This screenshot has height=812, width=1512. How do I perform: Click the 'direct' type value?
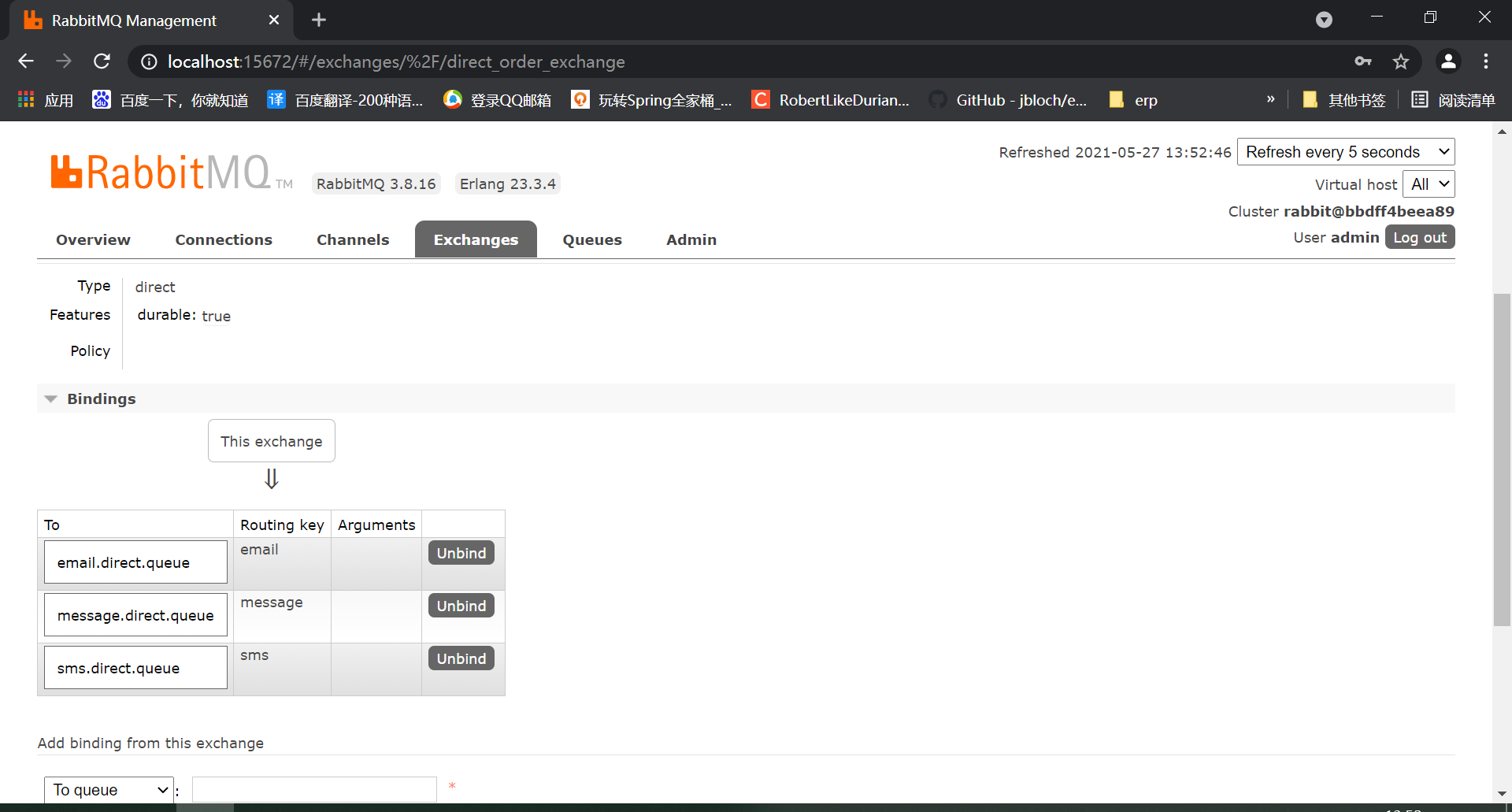click(x=155, y=287)
